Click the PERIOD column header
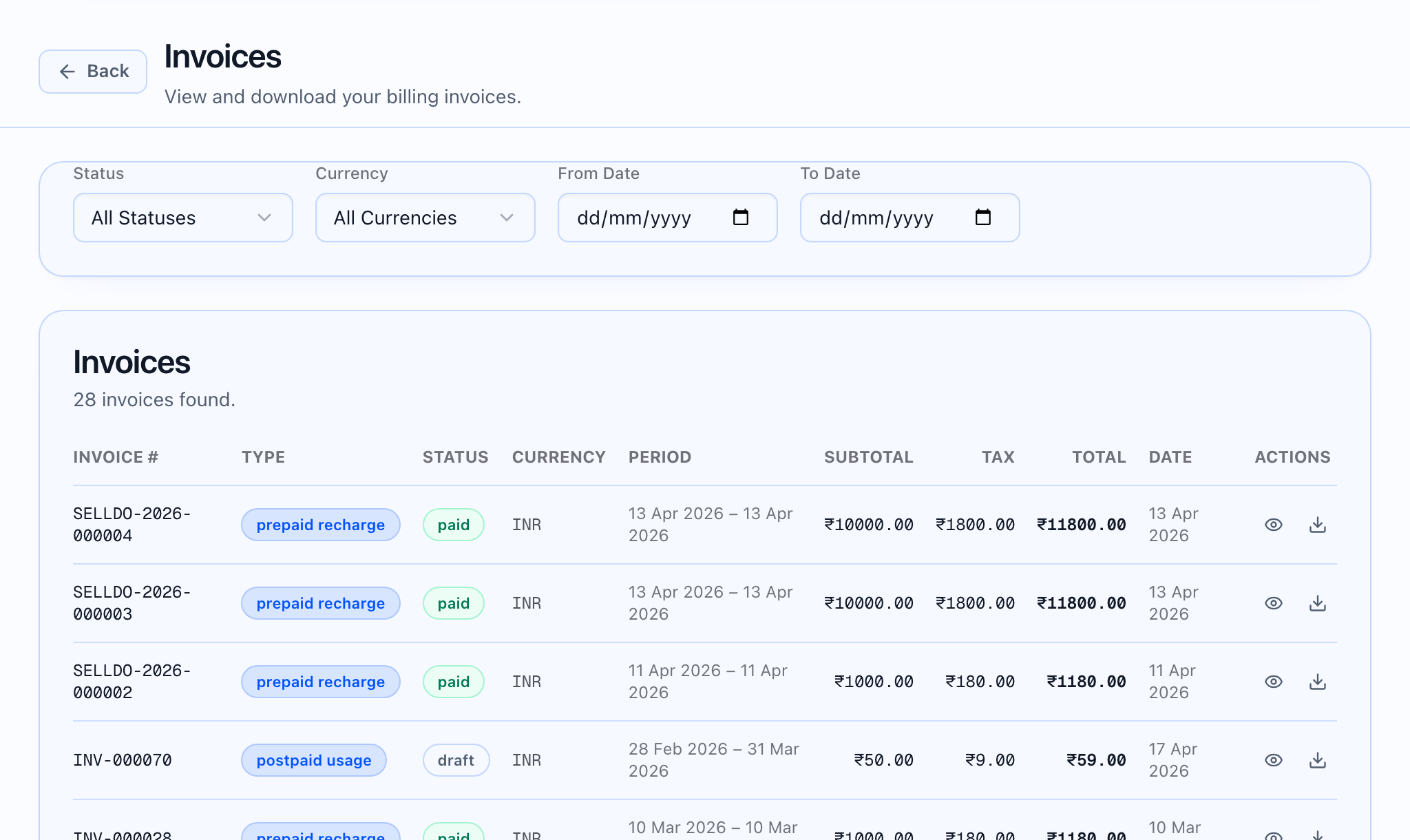Screen dimensions: 1410x840 [x=660, y=457]
